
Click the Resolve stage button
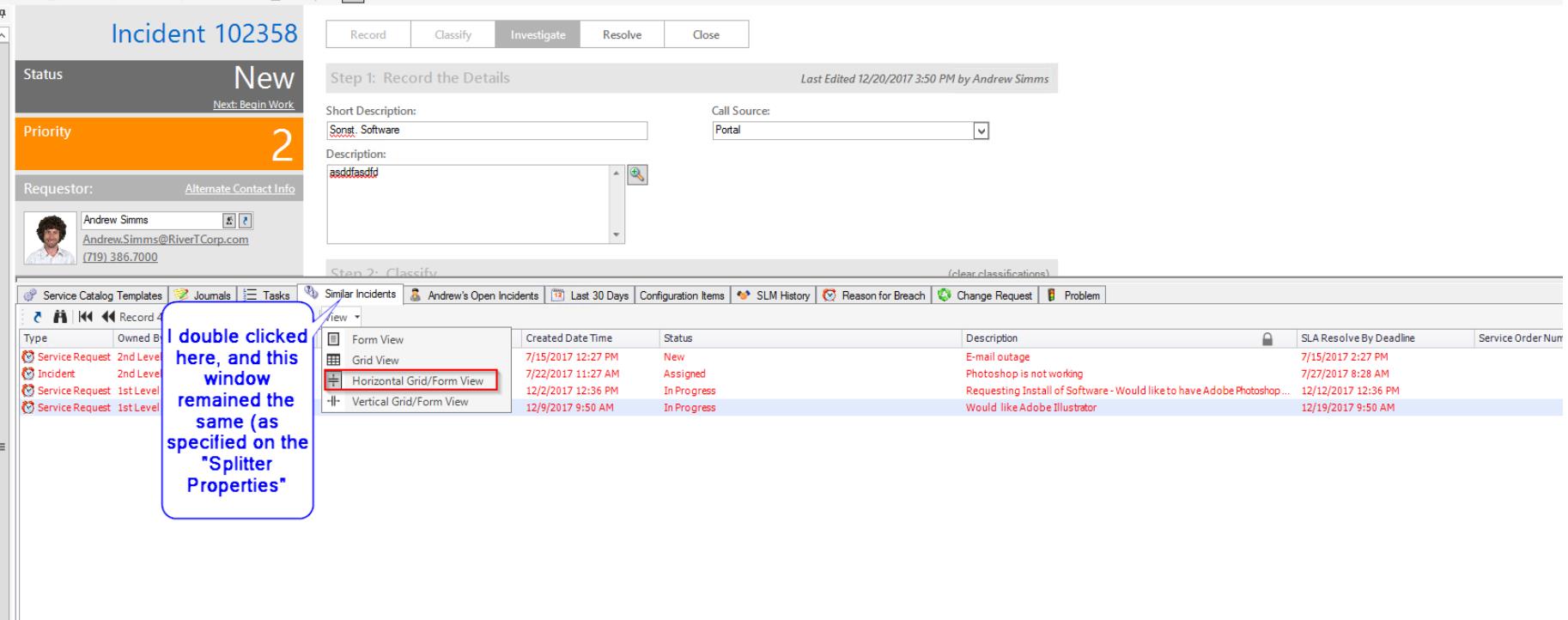622,35
